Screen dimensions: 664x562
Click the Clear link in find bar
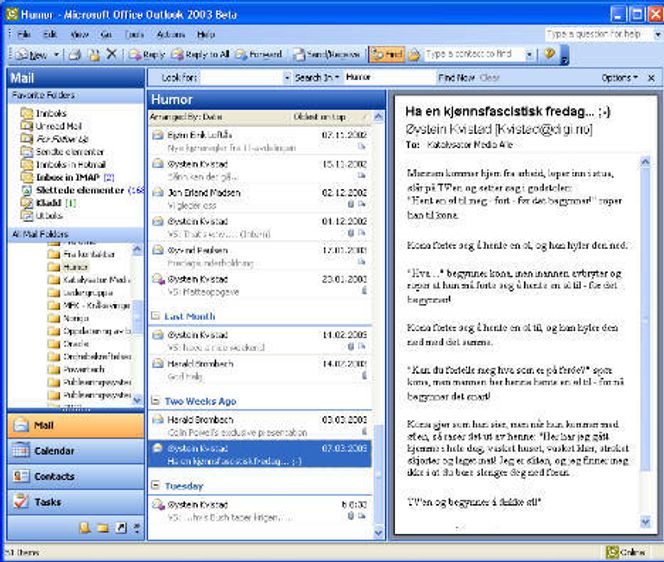[x=490, y=78]
